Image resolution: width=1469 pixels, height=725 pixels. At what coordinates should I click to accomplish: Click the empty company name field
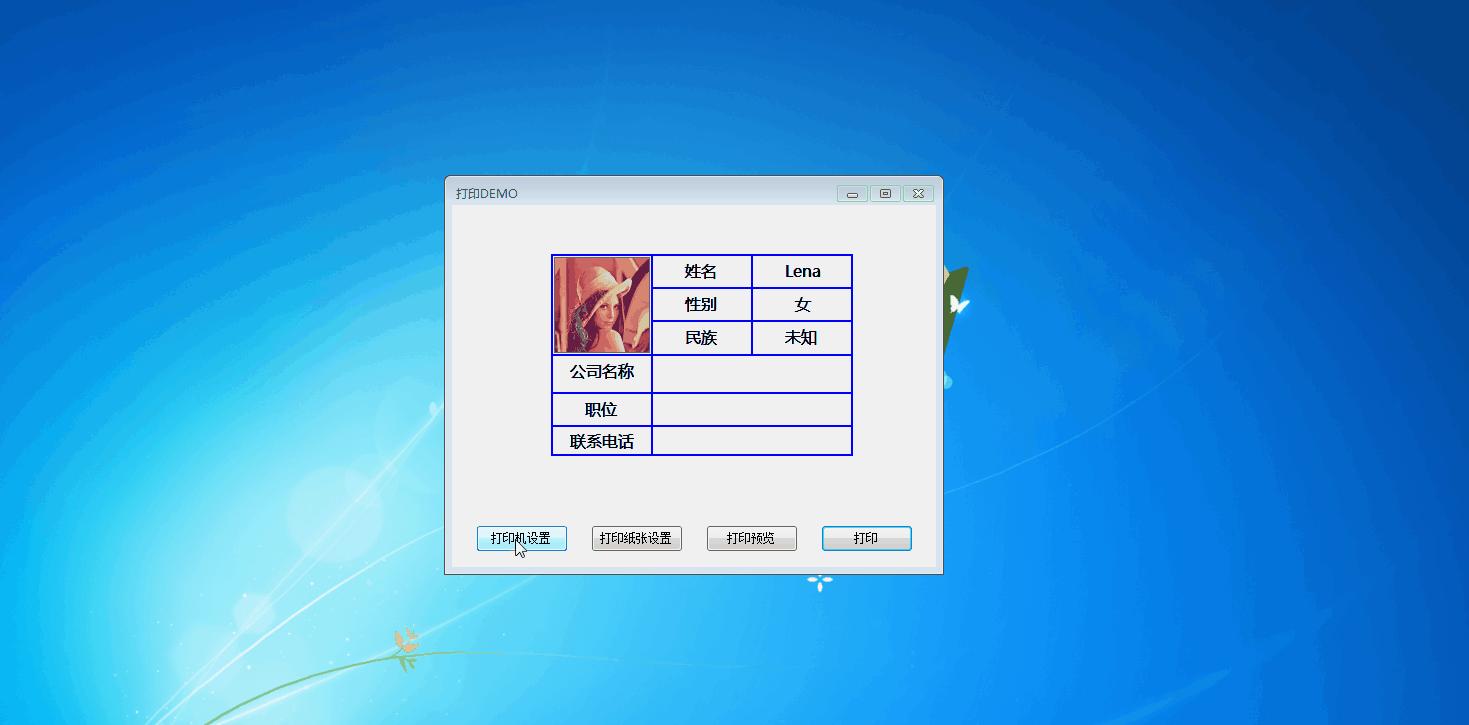tap(752, 372)
